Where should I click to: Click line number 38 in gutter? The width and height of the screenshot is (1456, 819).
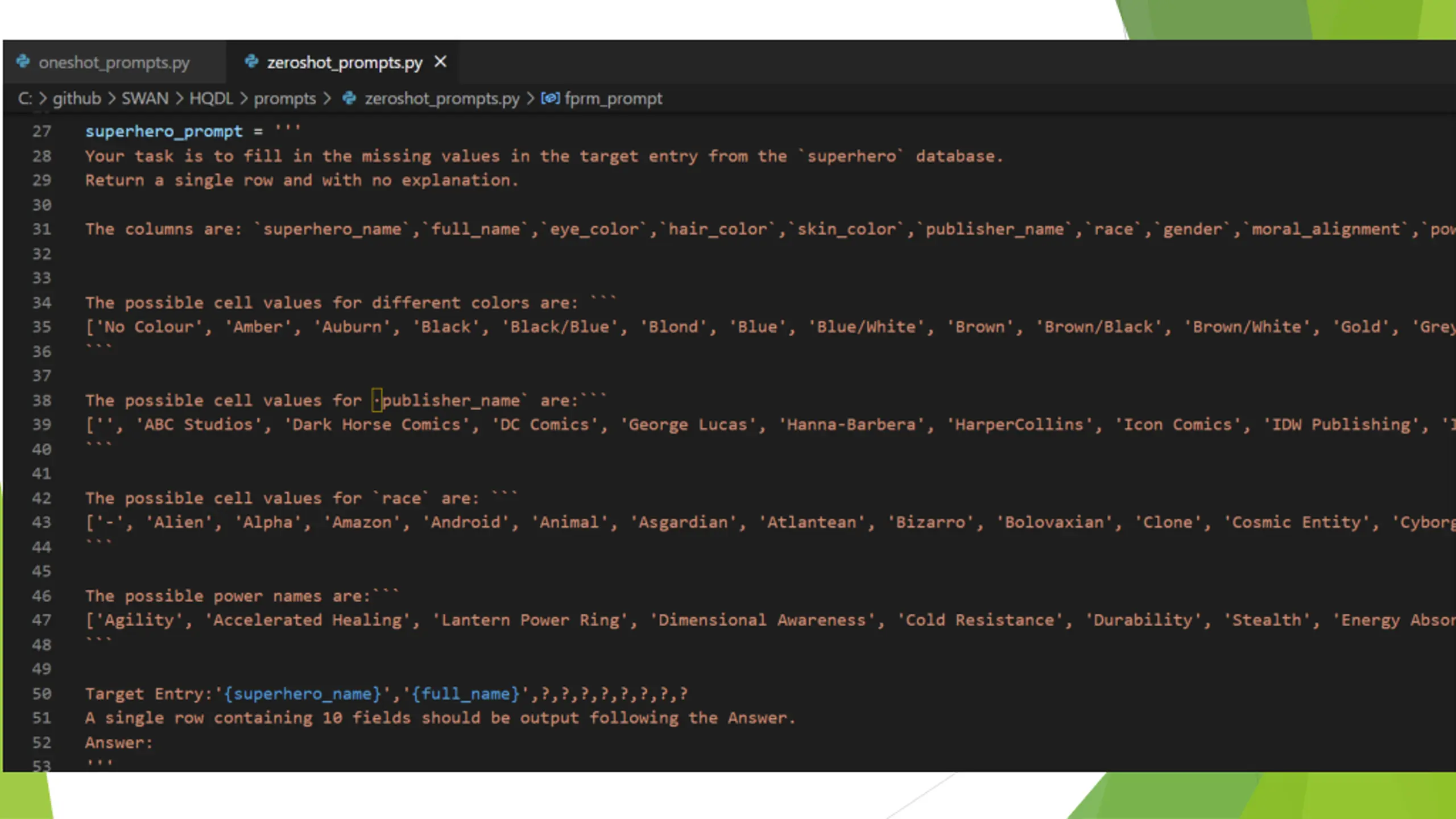click(42, 401)
